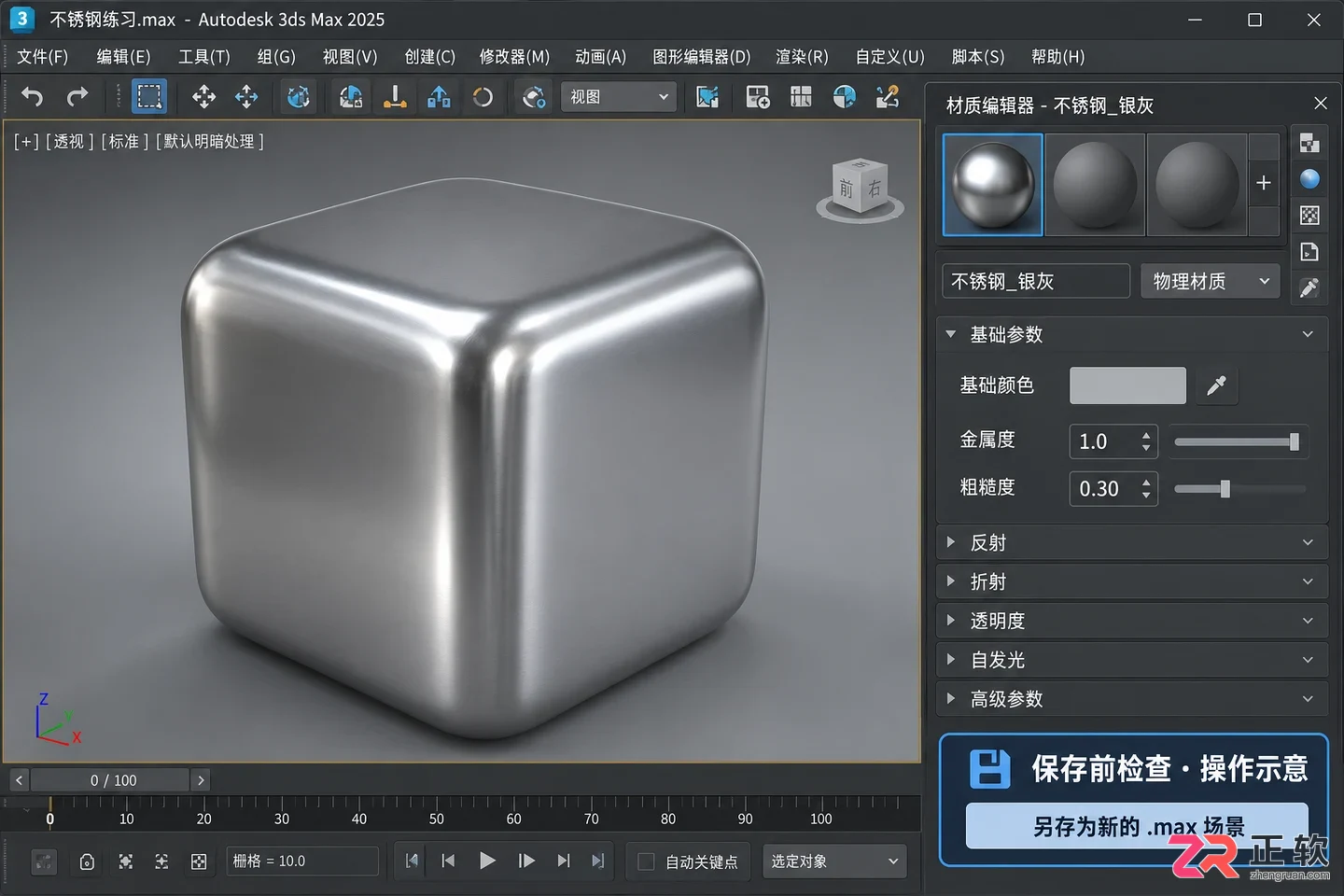Expand the 高级参数 rollout

[1132, 699]
